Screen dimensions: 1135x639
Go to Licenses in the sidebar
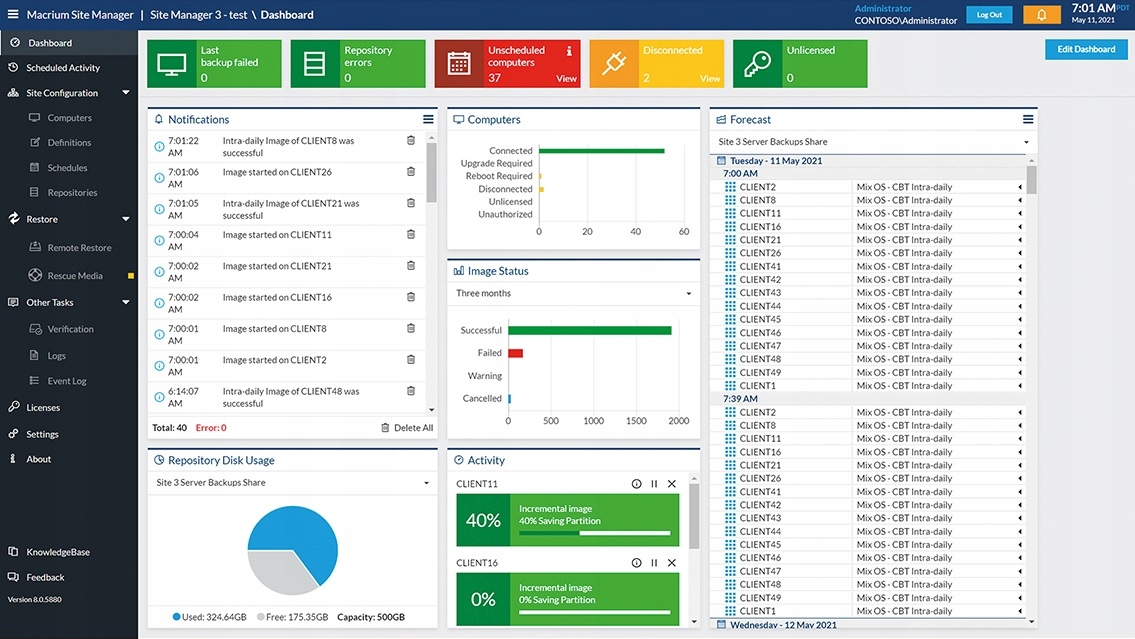coord(43,408)
